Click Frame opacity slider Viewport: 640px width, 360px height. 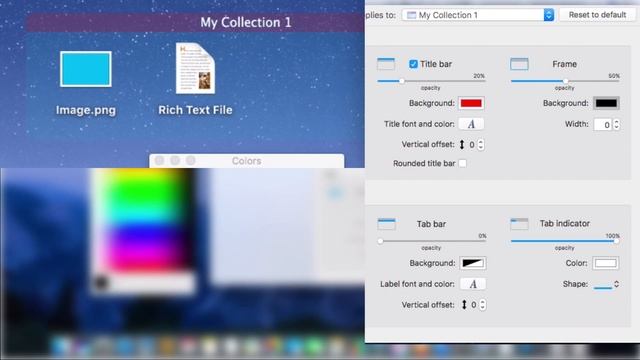(565, 81)
